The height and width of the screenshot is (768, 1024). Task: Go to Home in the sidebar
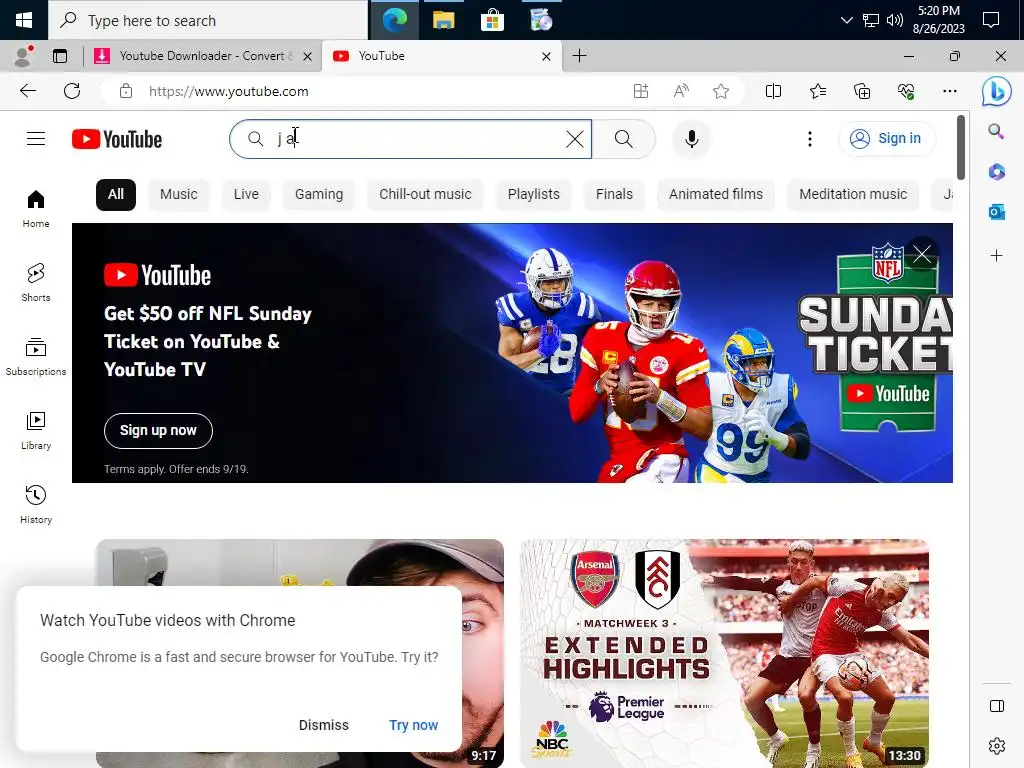coord(36,208)
